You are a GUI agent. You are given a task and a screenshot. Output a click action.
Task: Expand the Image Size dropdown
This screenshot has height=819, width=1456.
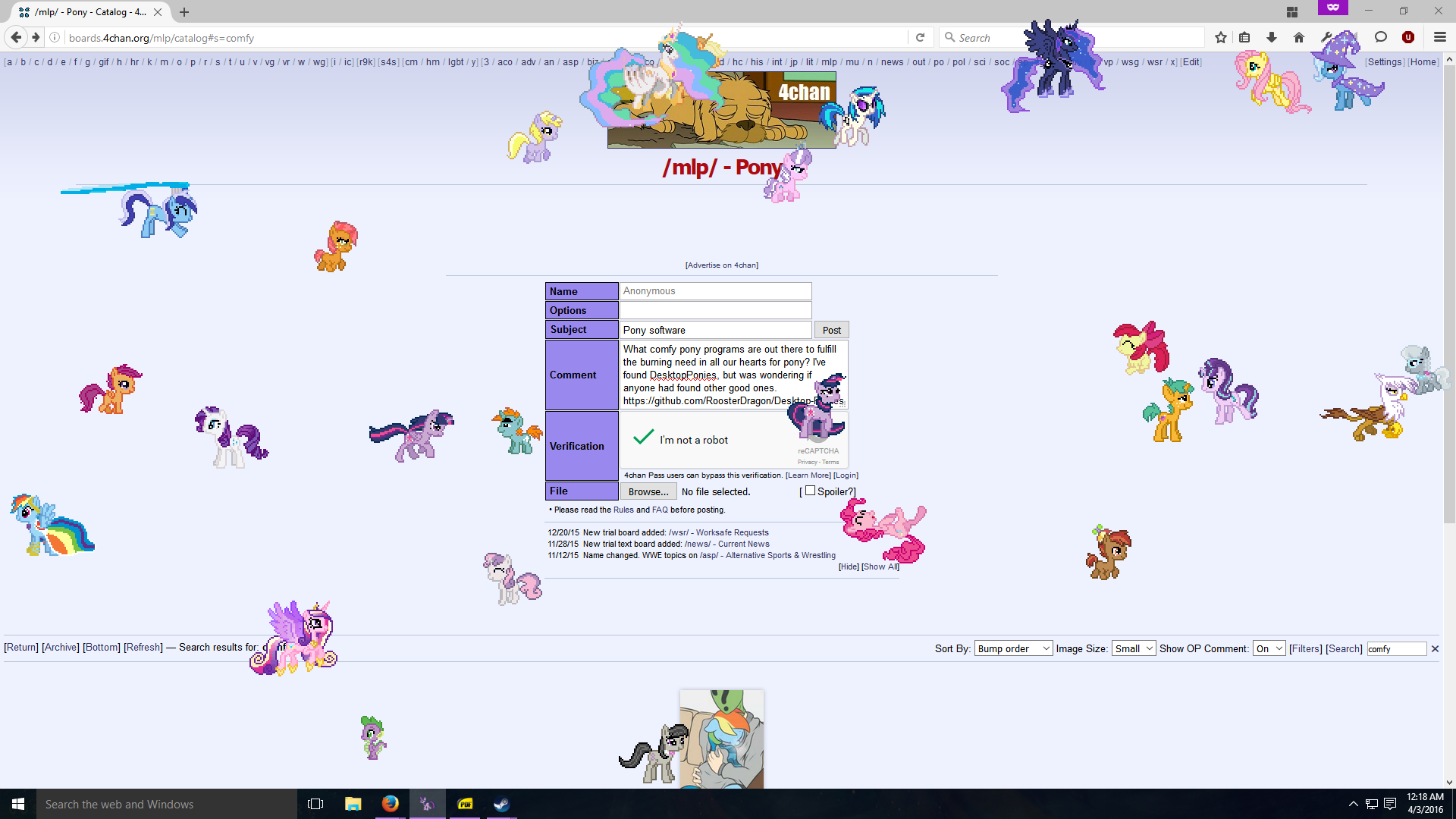[1134, 648]
